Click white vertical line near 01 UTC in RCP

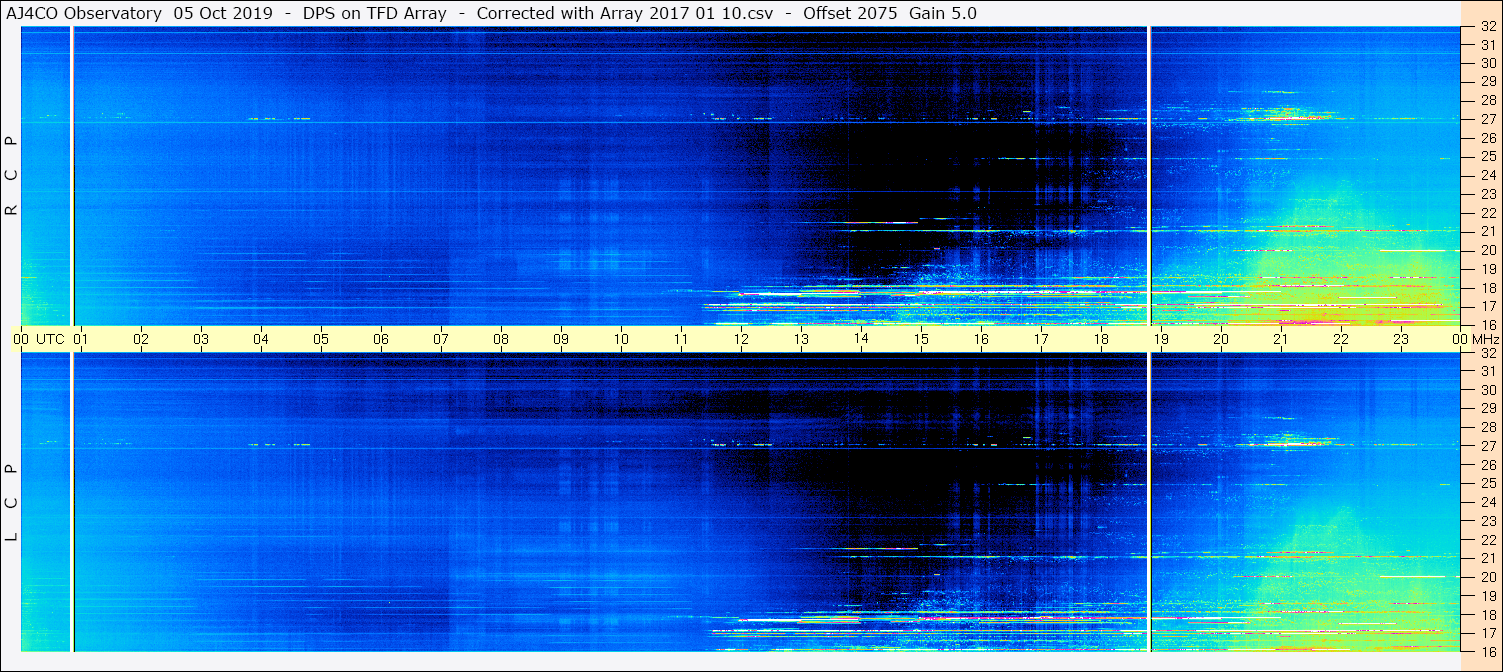click(x=72, y=175)
